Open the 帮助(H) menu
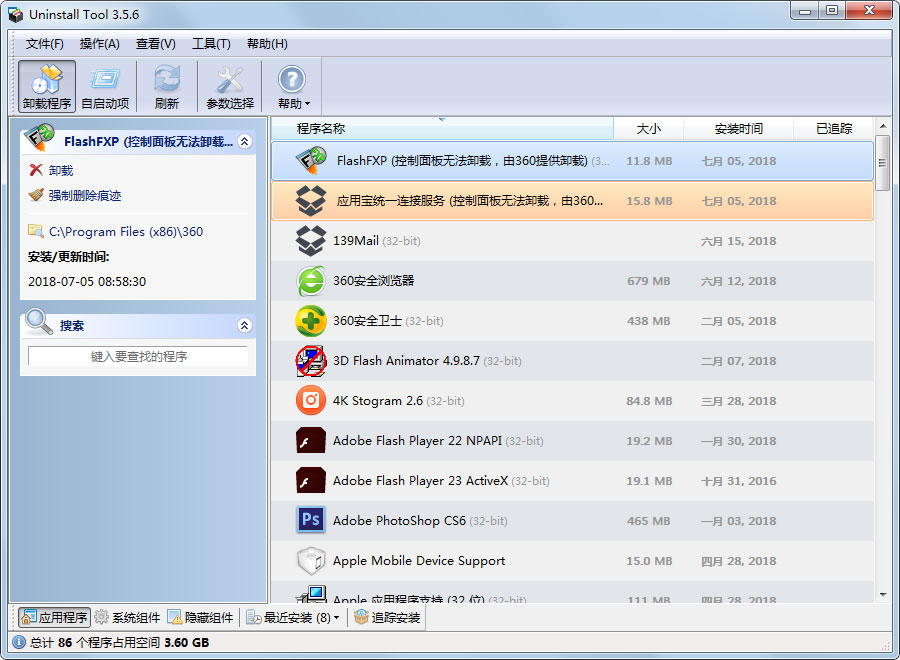This screenshot has height=660, width=900. (267, 44)
